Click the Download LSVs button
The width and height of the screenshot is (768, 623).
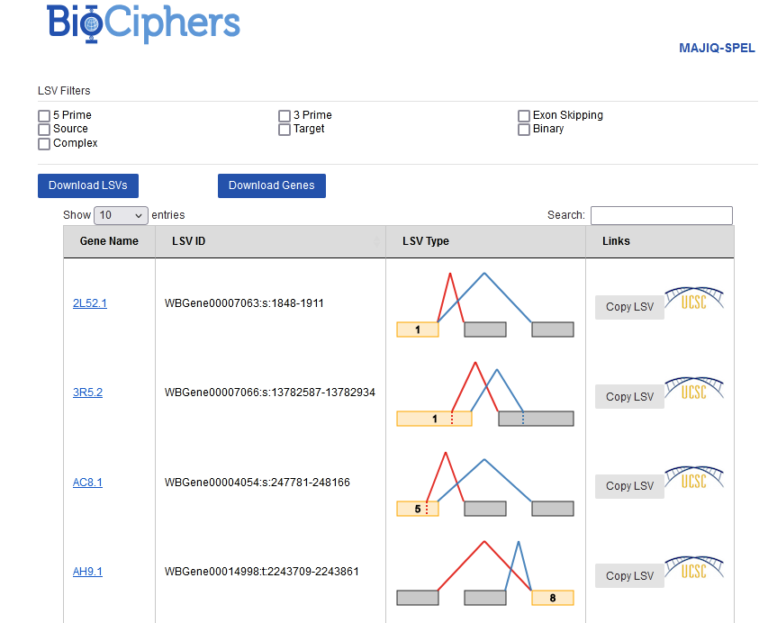(x=88, y=185)
